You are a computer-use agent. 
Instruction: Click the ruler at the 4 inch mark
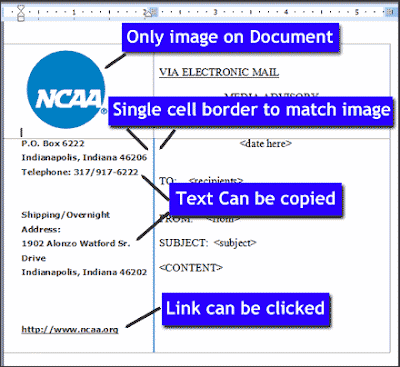pos(286,12)
